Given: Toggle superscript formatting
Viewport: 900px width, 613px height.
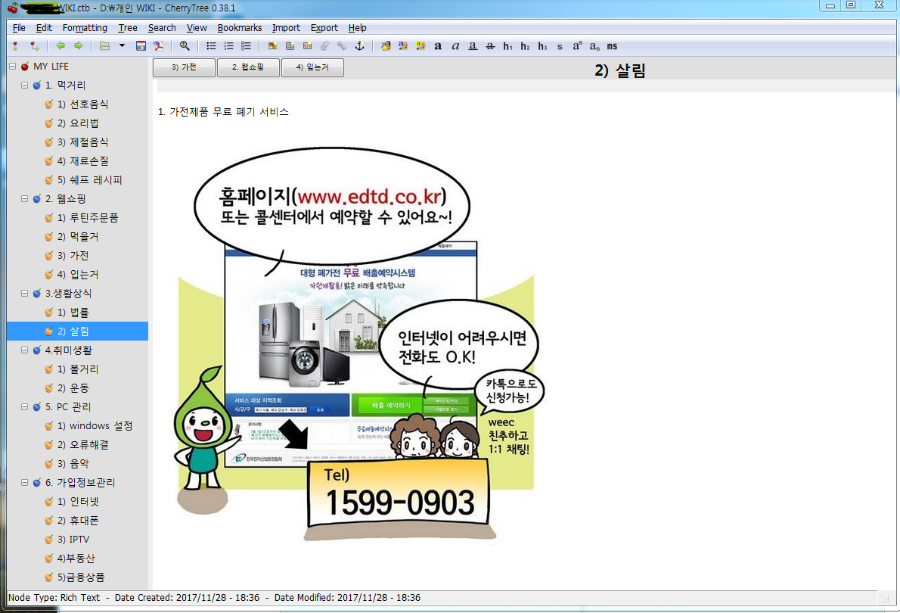Looking at the screenshot, I should (577, 46).
